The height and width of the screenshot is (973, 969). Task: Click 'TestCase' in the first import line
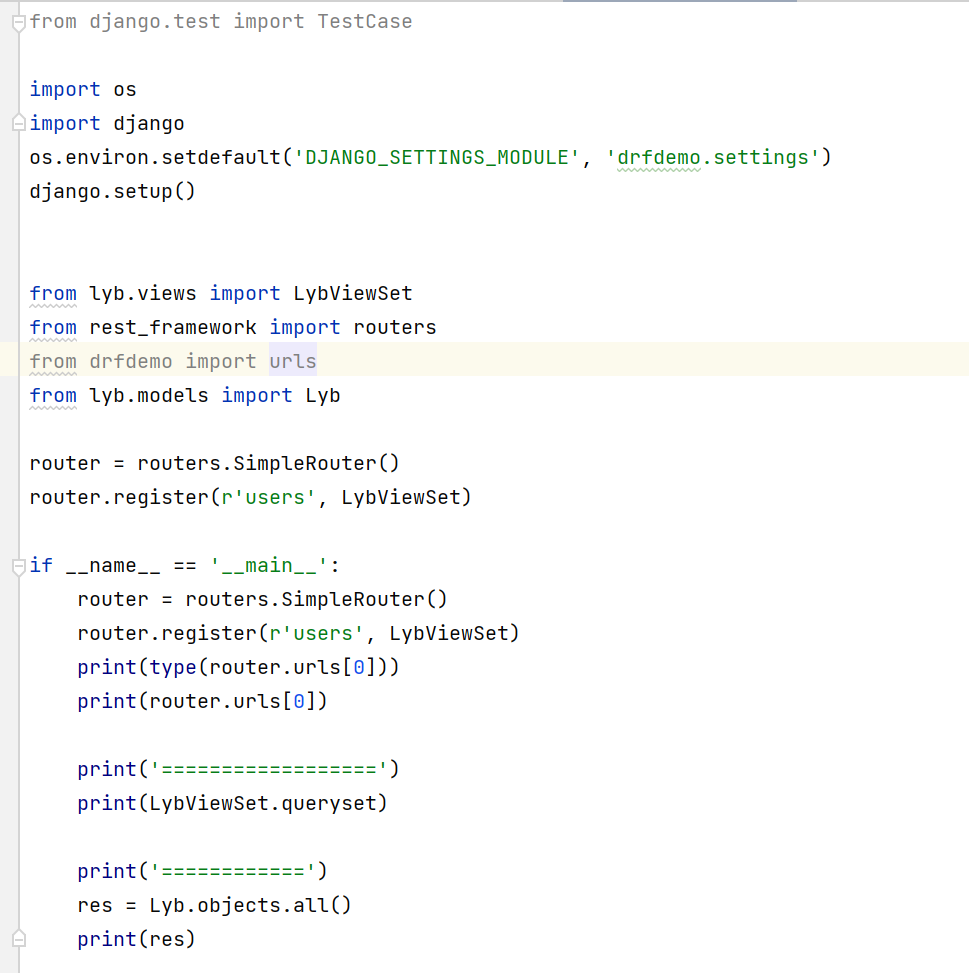point(365,22)
